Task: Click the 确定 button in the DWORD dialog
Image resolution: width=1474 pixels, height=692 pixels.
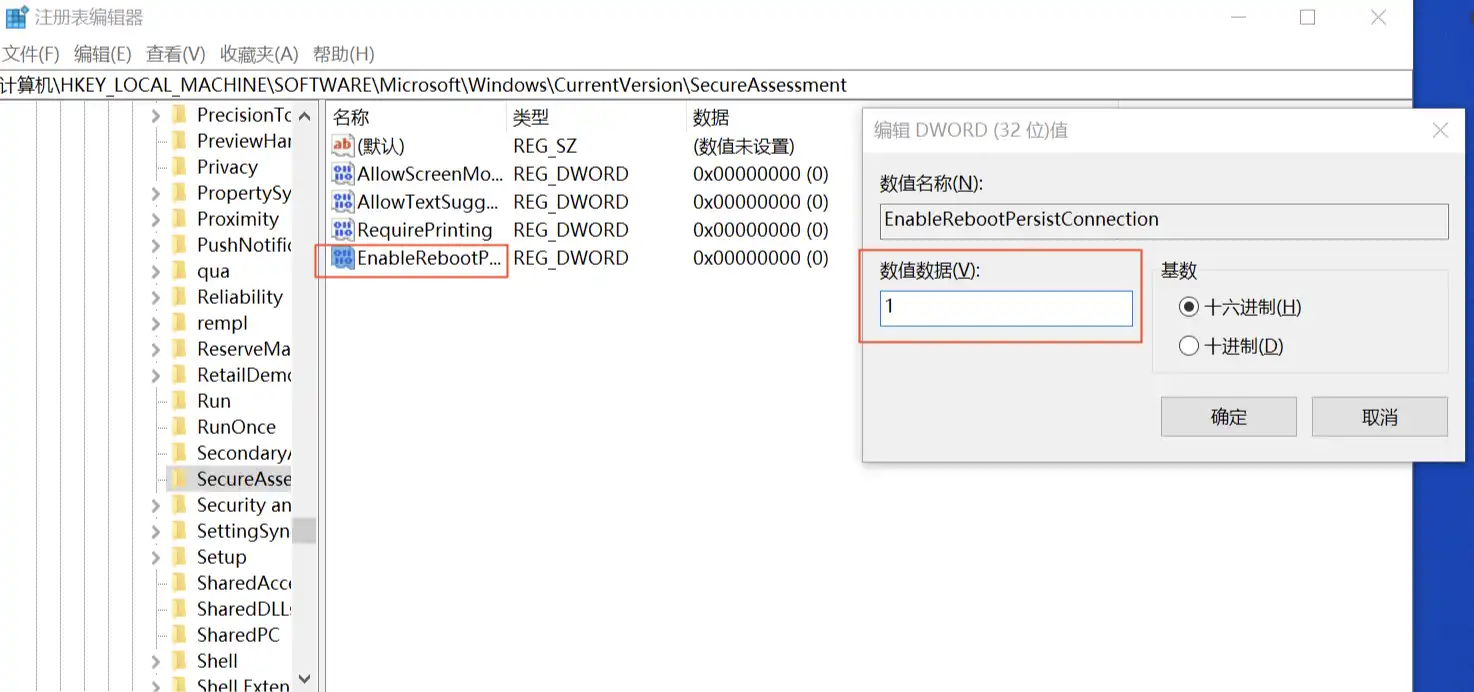Action: coord(1229,417)
